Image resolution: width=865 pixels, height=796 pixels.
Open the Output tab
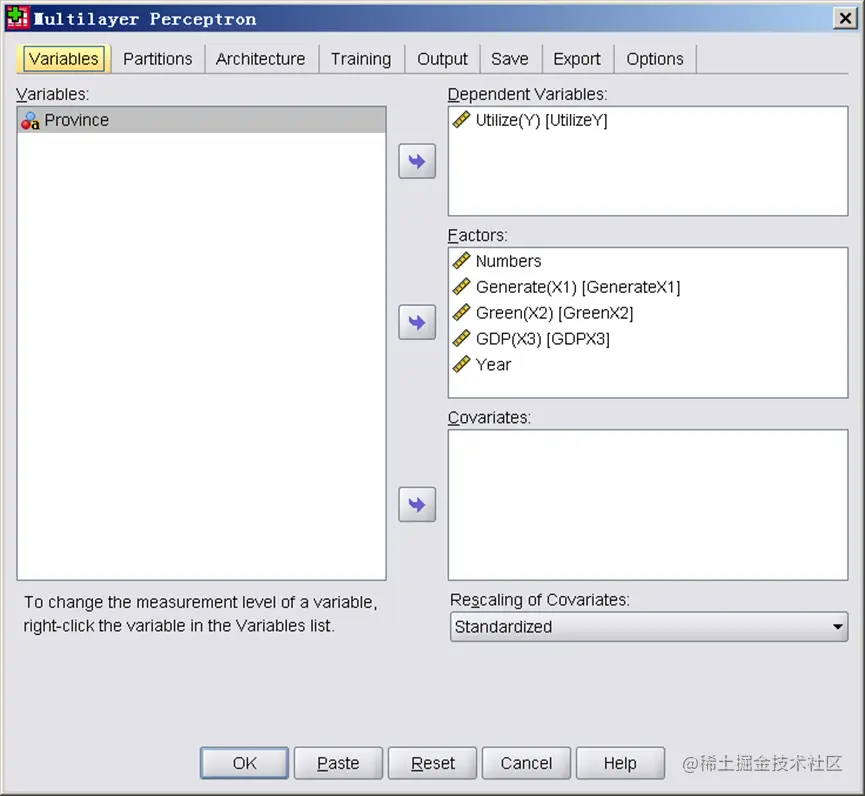(442, 58)
